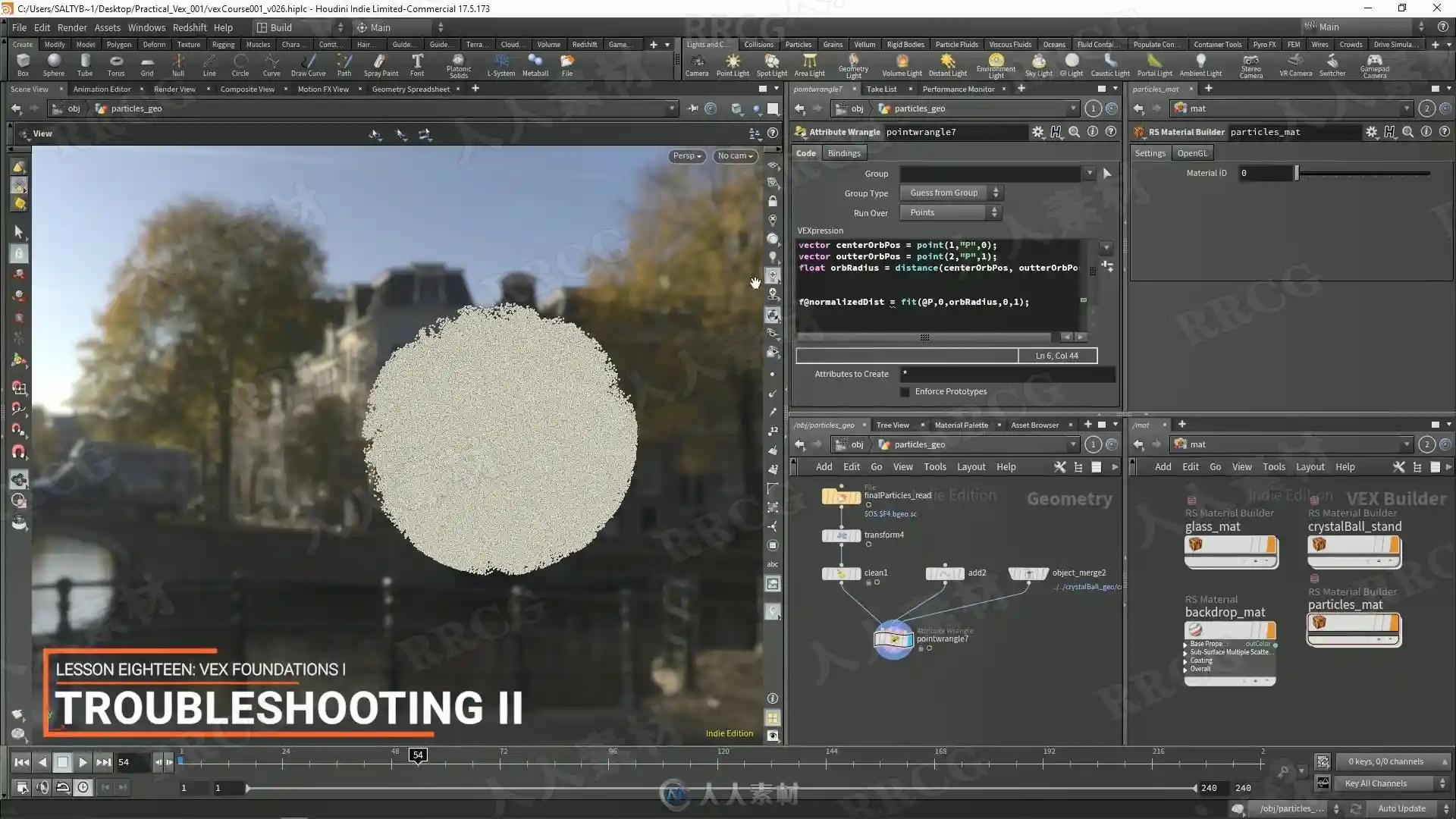
Task: Open the Redshift menu
Action: 190,27
